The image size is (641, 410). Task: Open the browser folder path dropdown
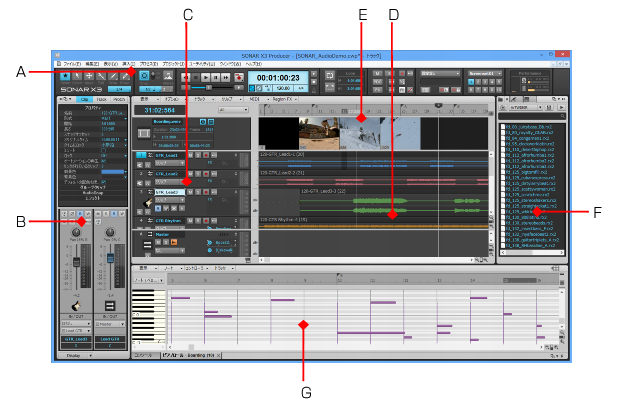click(526, 108)
